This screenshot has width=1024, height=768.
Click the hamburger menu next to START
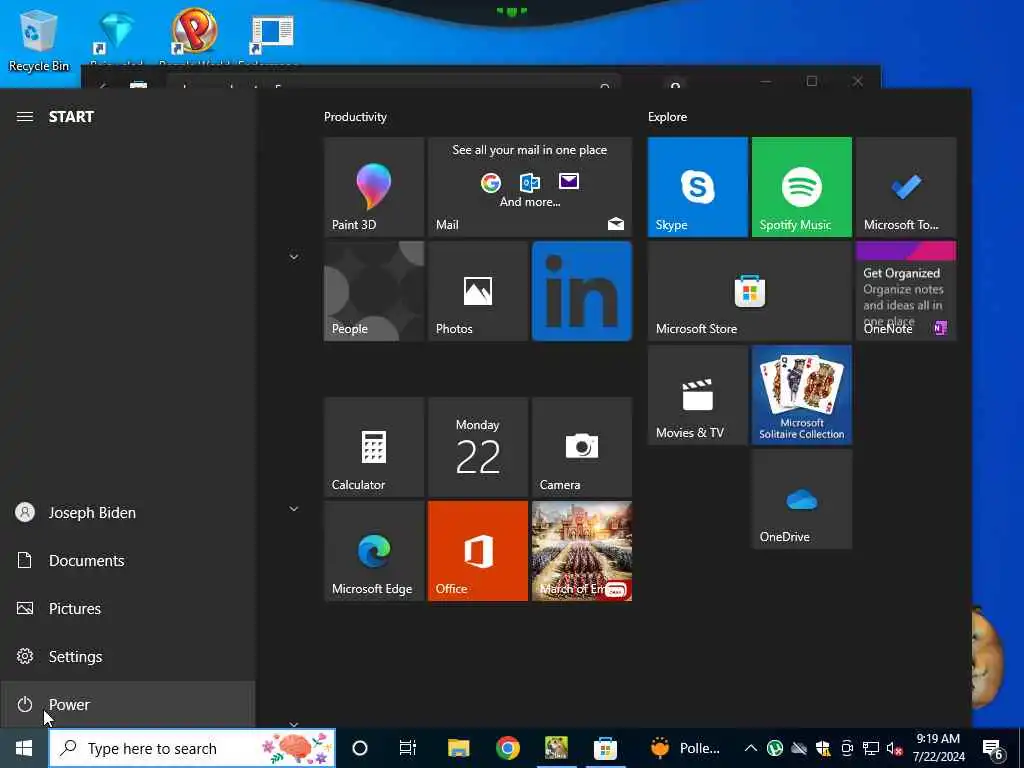coord(25,117)
